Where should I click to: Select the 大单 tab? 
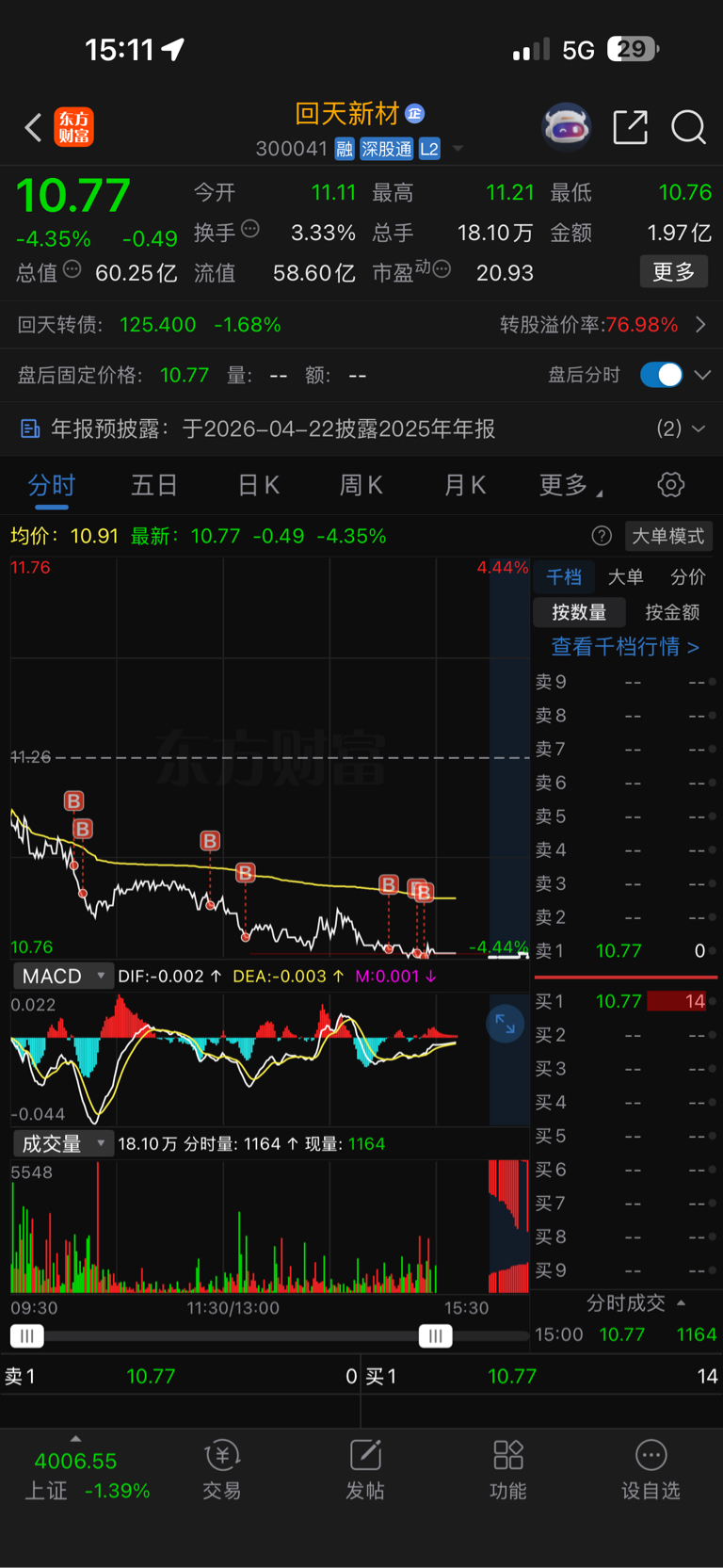626,576
